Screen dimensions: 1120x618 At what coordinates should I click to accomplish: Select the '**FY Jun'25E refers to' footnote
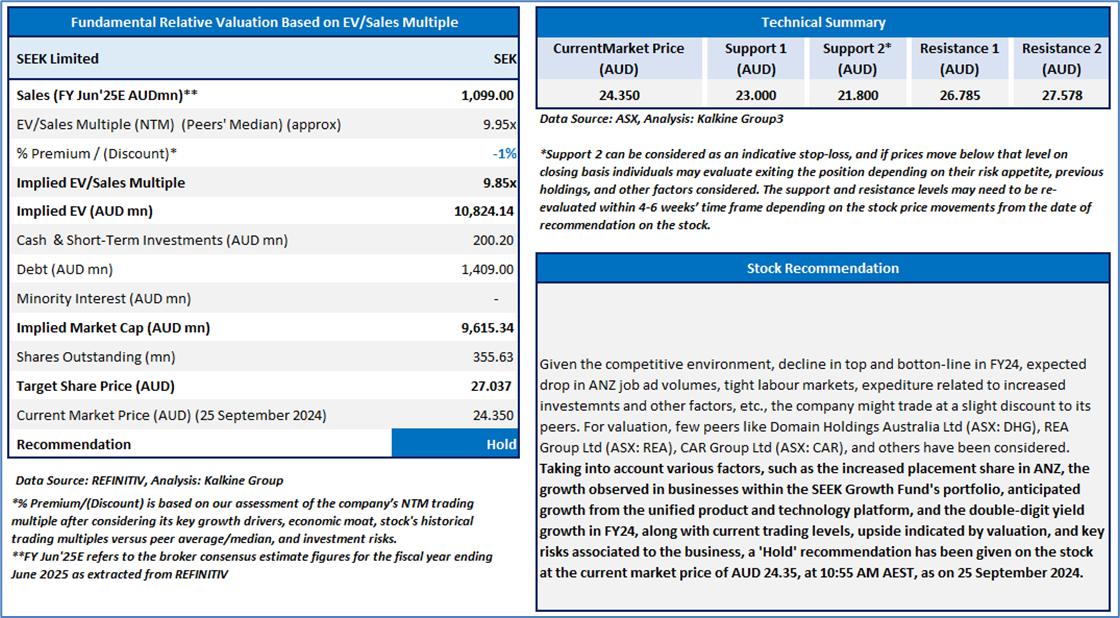coord(251,564)
